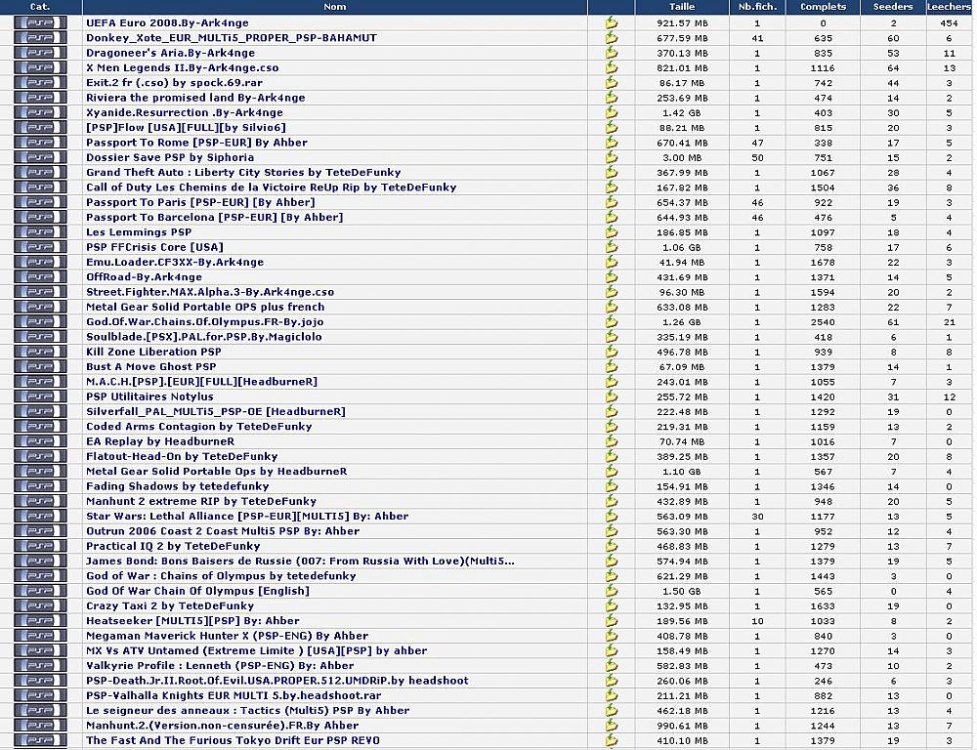Download the PSP FFCrisis Core [USA] torrent icon
This screenshot has height=750, width=977.
point(611,247)
